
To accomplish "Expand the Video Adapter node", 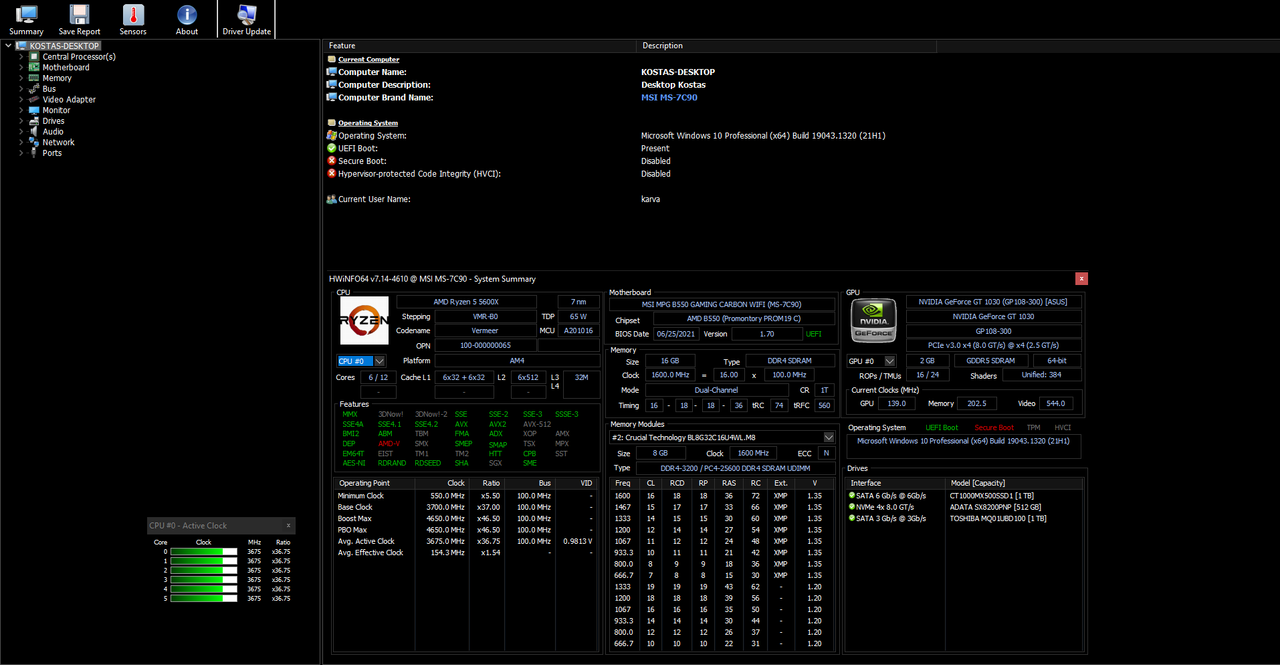I will [x=21, y=99].
